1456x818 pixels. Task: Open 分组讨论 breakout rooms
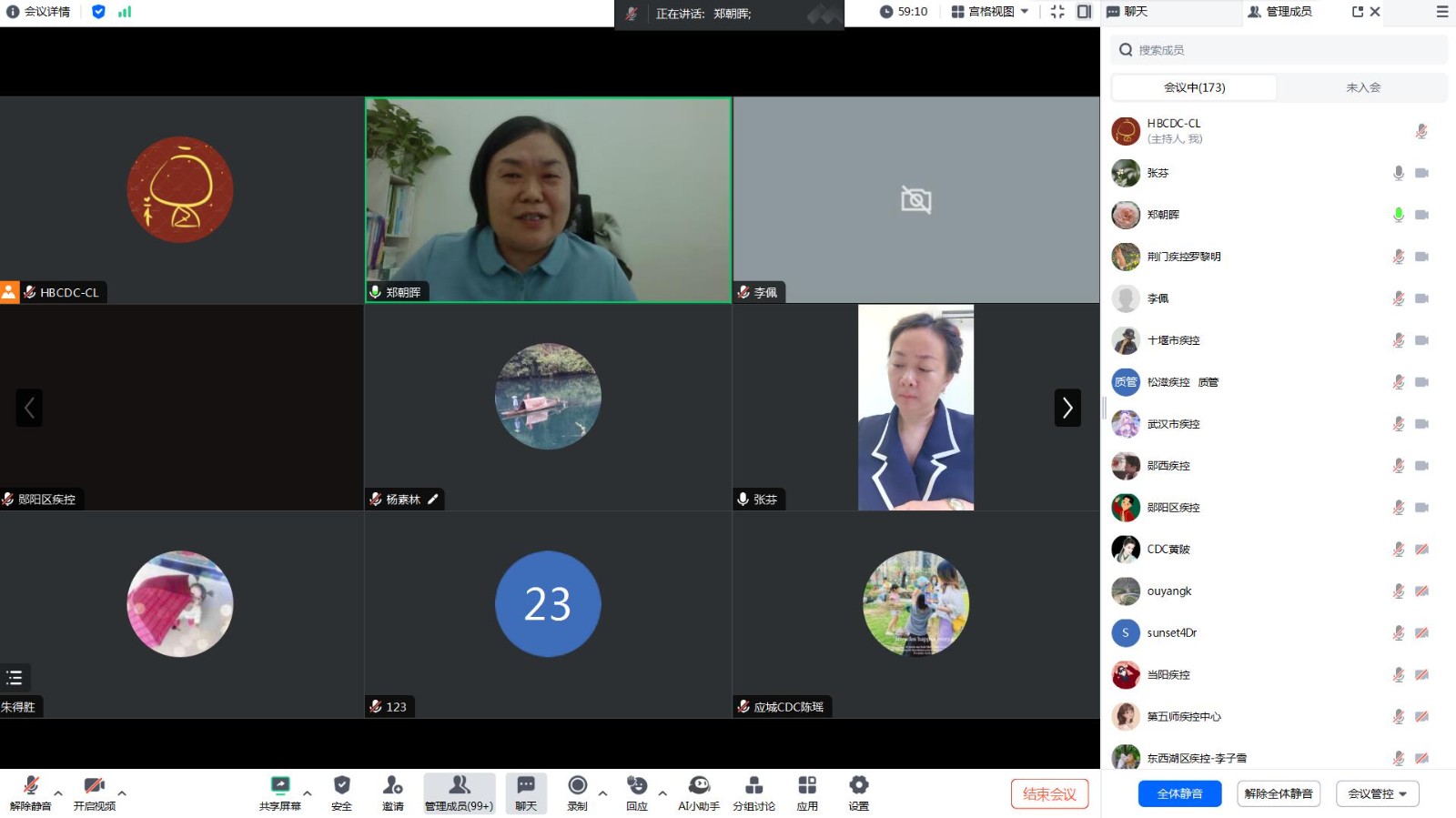(753, 792)
